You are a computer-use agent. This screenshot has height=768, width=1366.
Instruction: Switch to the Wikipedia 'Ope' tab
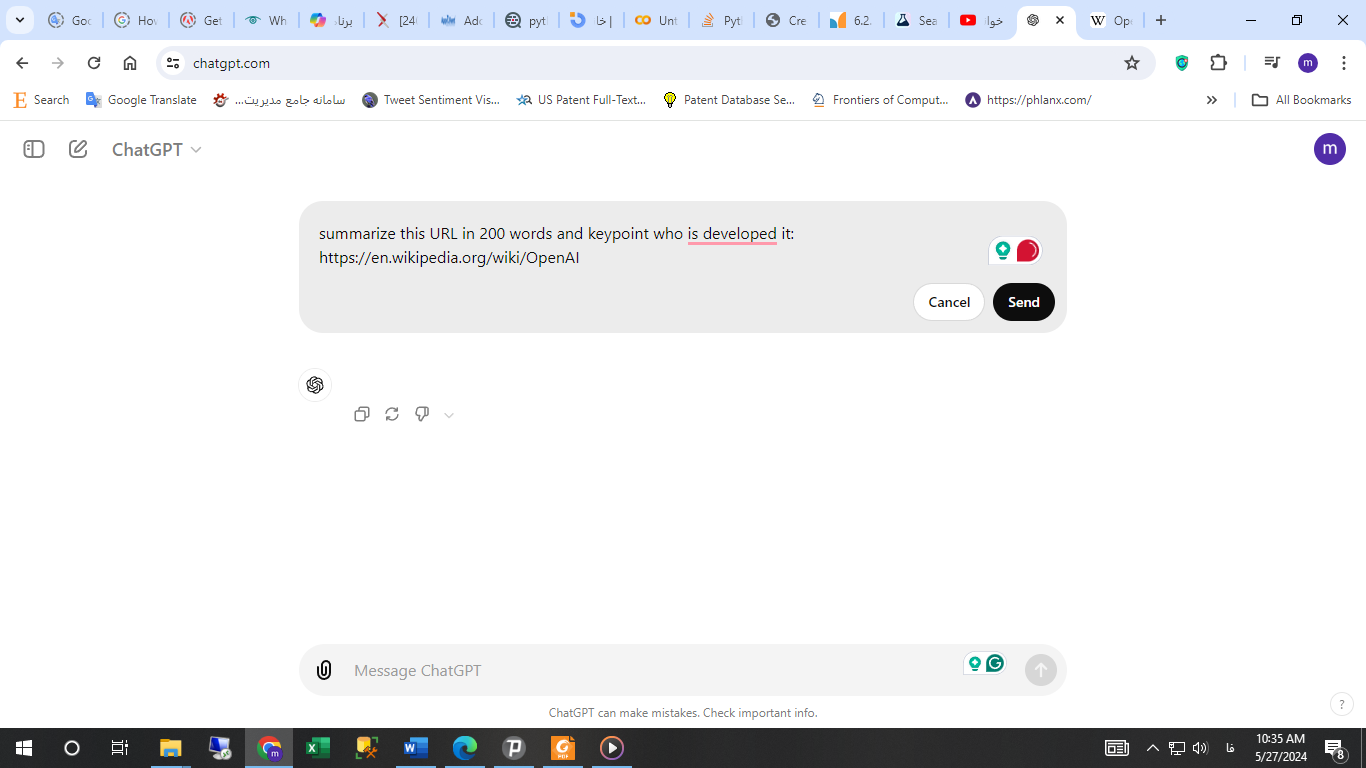click(1110, 20)
